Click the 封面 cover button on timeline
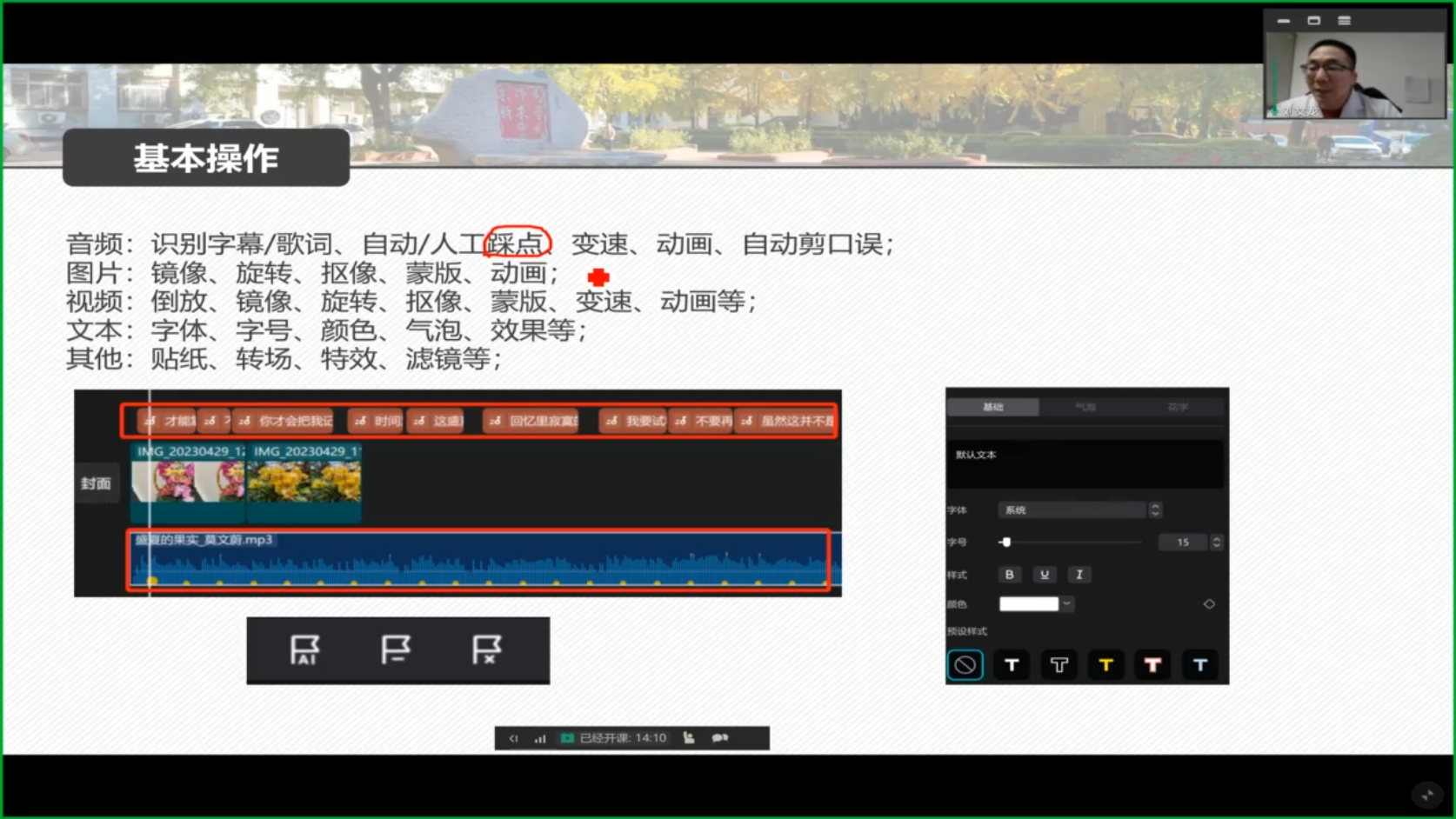Screen dimensions: 1456x819 click(97, 483)
